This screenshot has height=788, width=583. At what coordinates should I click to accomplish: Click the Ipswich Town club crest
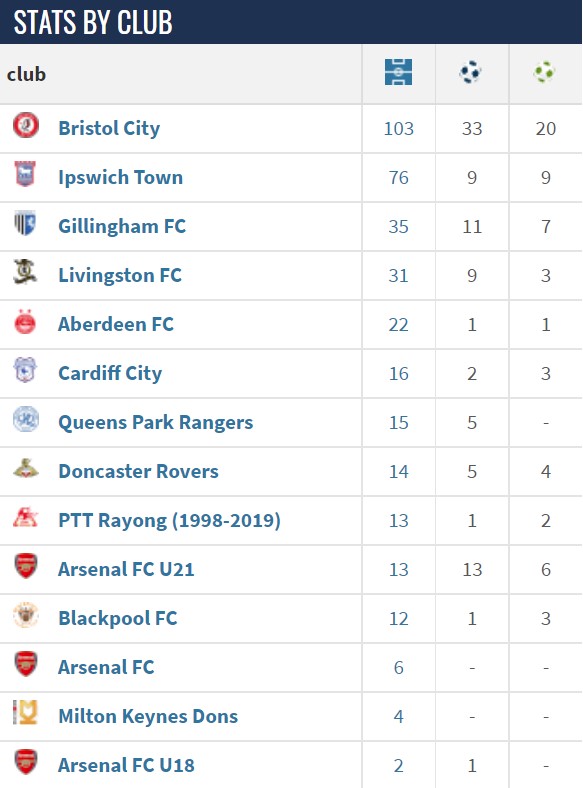pos(25,174)
